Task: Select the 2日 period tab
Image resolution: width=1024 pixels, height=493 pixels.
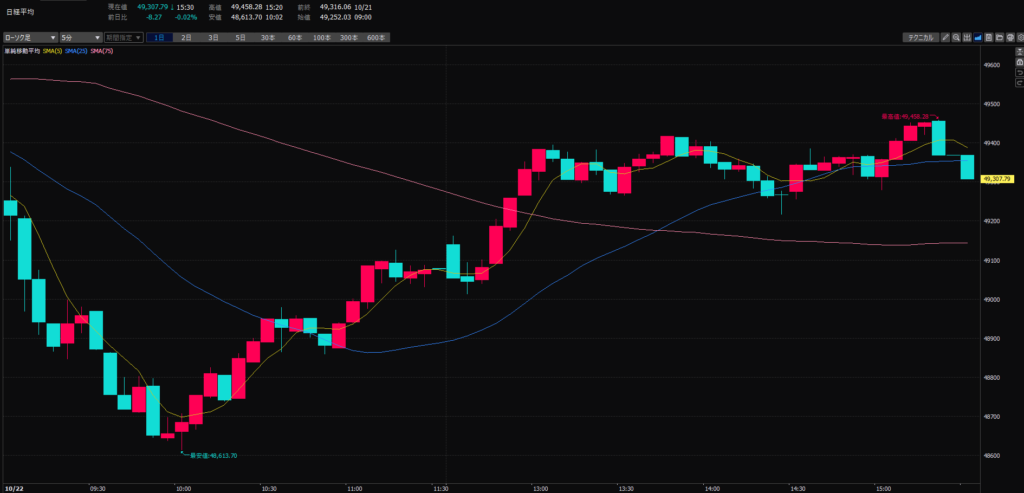Action: click(x=186, y=37)
